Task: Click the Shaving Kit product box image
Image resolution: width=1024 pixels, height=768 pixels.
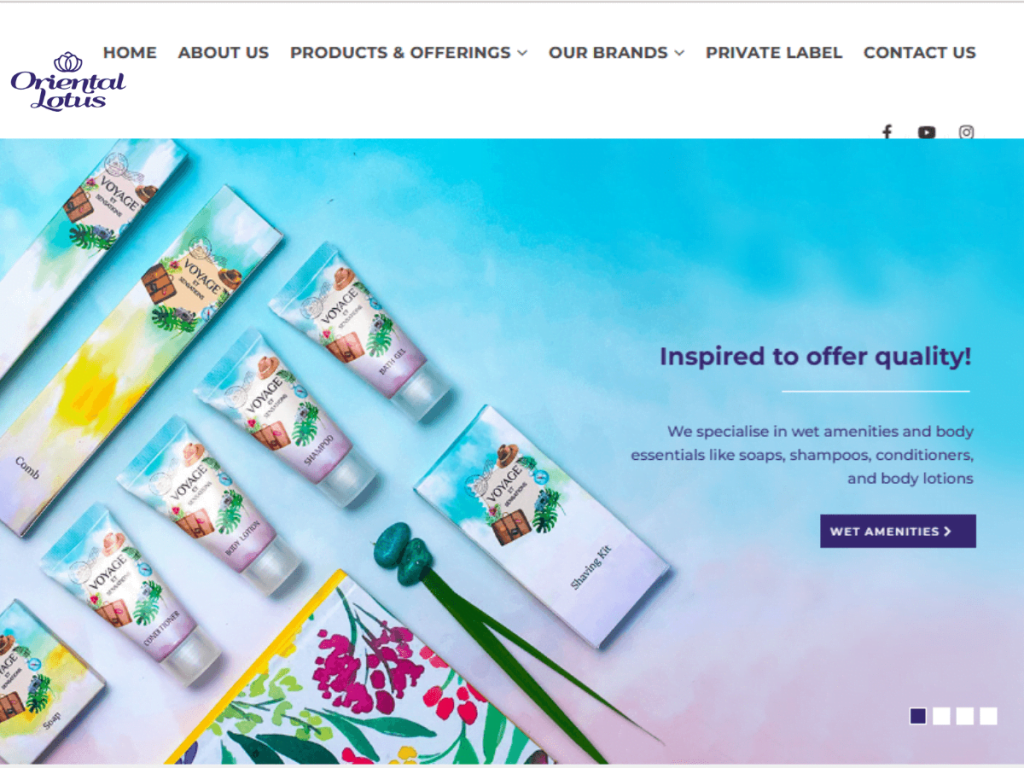Action: click(543, 526)
